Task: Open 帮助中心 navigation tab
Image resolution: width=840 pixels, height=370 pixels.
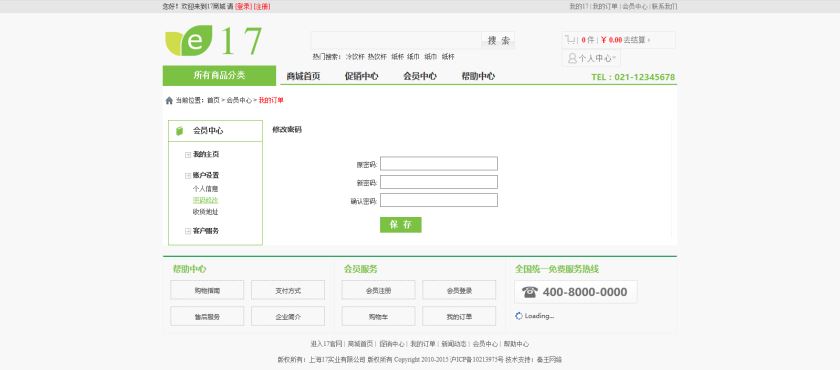Action: [478, 77]
